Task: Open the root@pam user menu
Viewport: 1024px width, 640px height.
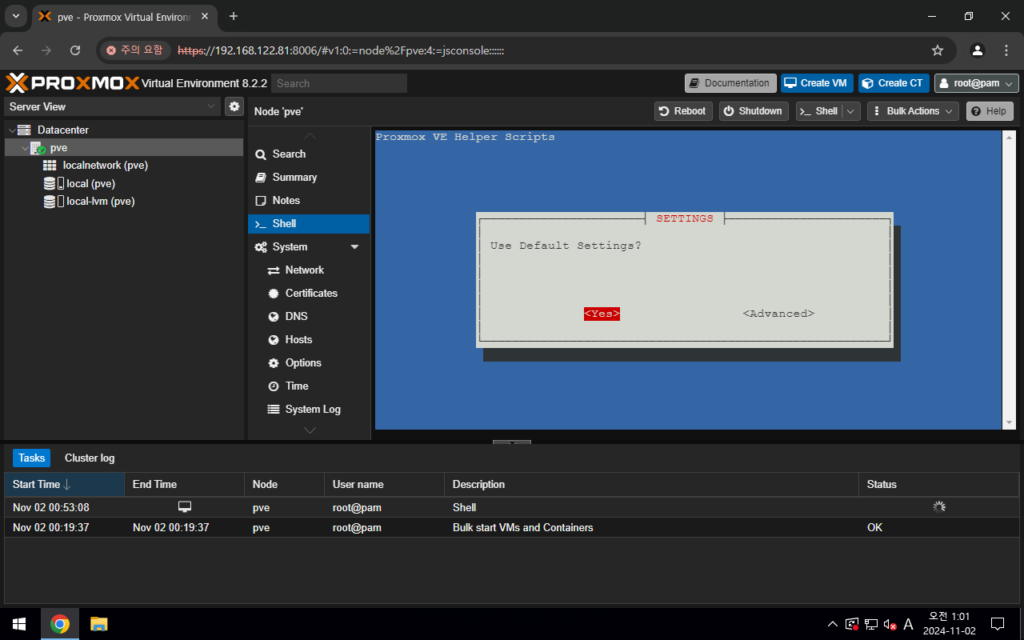Action: click(976, 83)
